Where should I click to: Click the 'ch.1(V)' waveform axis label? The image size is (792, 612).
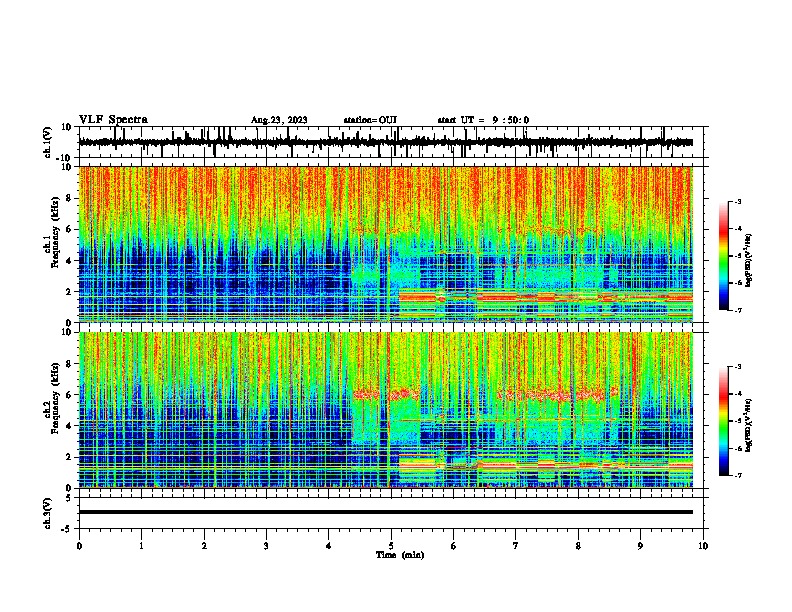pos(48,142)
